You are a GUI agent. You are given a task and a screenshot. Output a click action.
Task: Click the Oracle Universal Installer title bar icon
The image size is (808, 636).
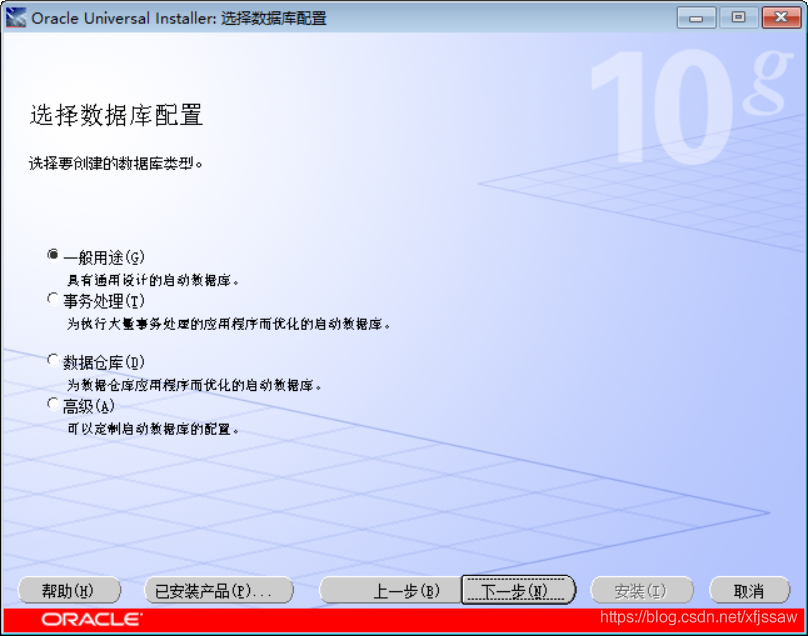(15, 18)
